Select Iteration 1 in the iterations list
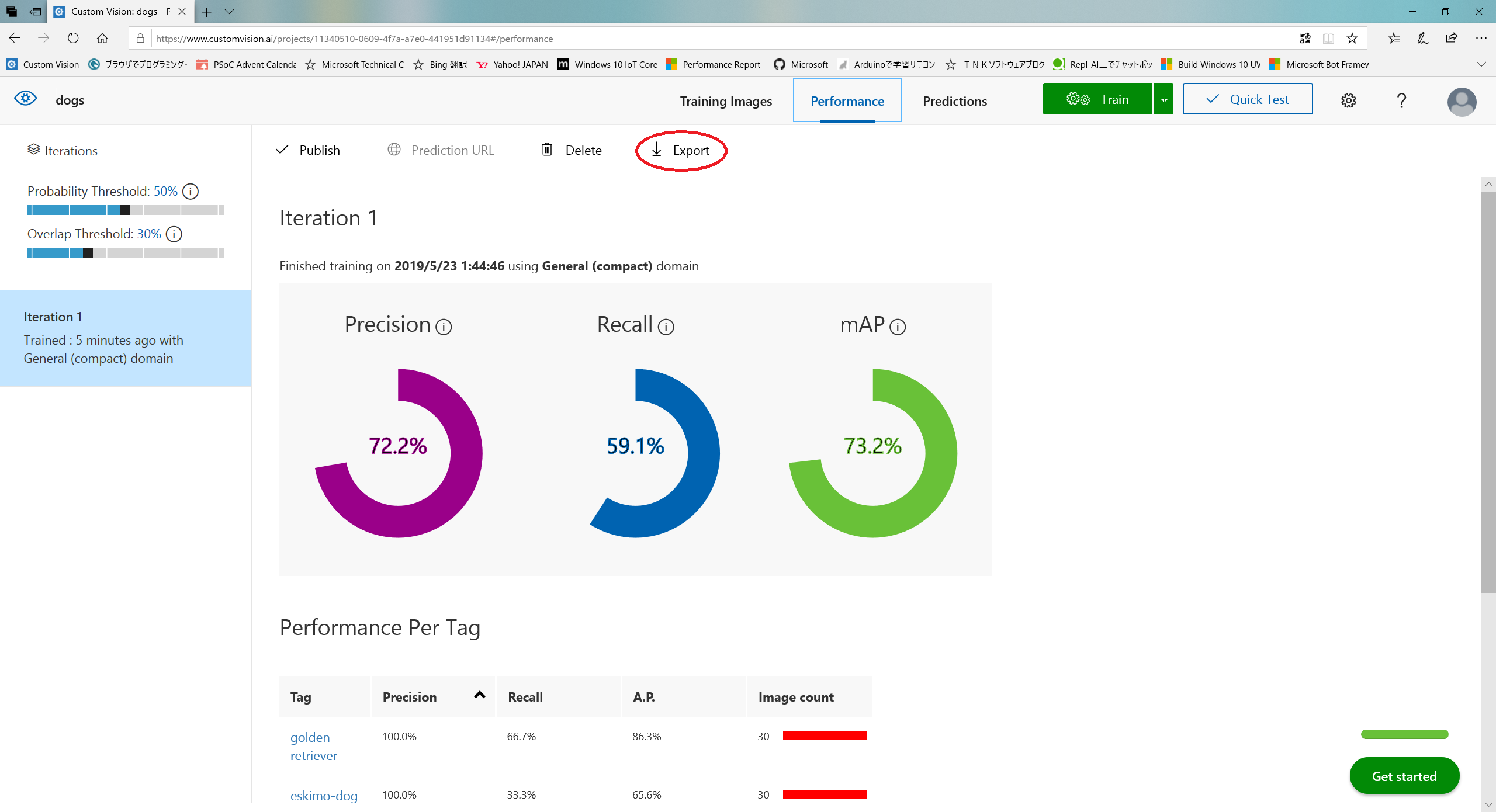The image size is (1496, 812). tap(126, 338)
